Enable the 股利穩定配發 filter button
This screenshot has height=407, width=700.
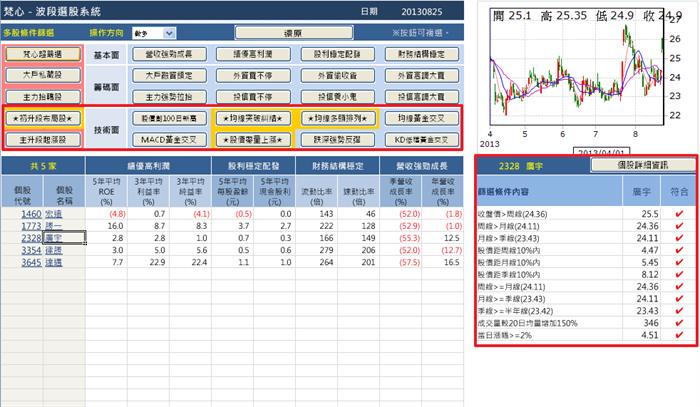(x=338, y=54)
